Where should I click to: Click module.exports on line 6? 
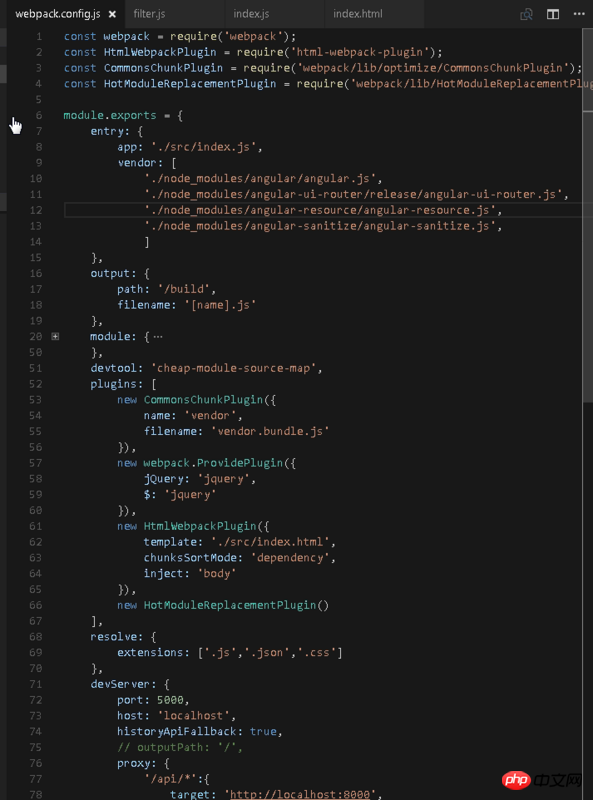point(110,116)
